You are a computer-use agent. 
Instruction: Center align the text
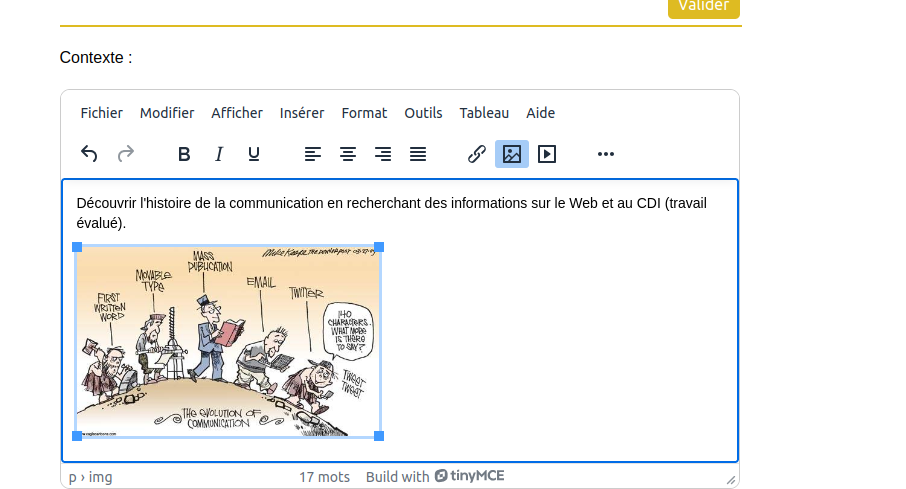348,154
